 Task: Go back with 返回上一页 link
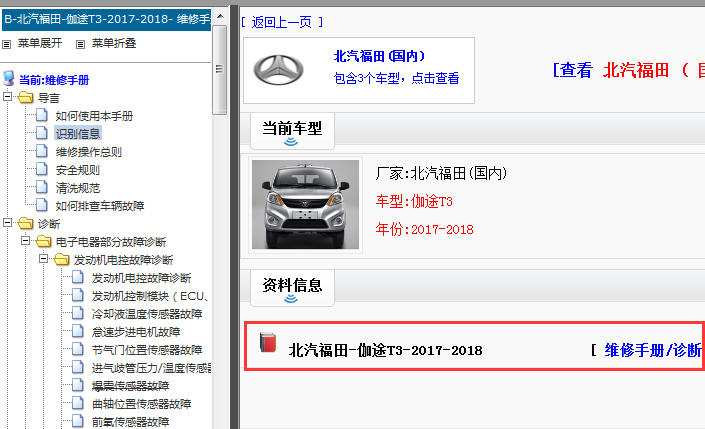(x=282, y=22)
